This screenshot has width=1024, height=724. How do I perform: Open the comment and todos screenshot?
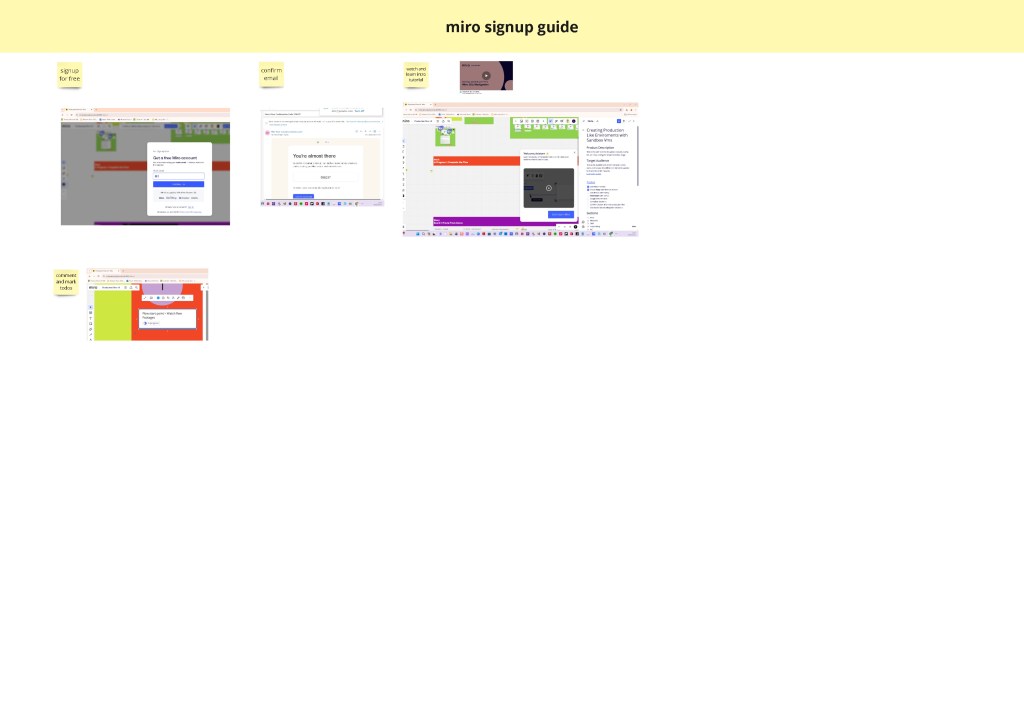coord(148,304)
